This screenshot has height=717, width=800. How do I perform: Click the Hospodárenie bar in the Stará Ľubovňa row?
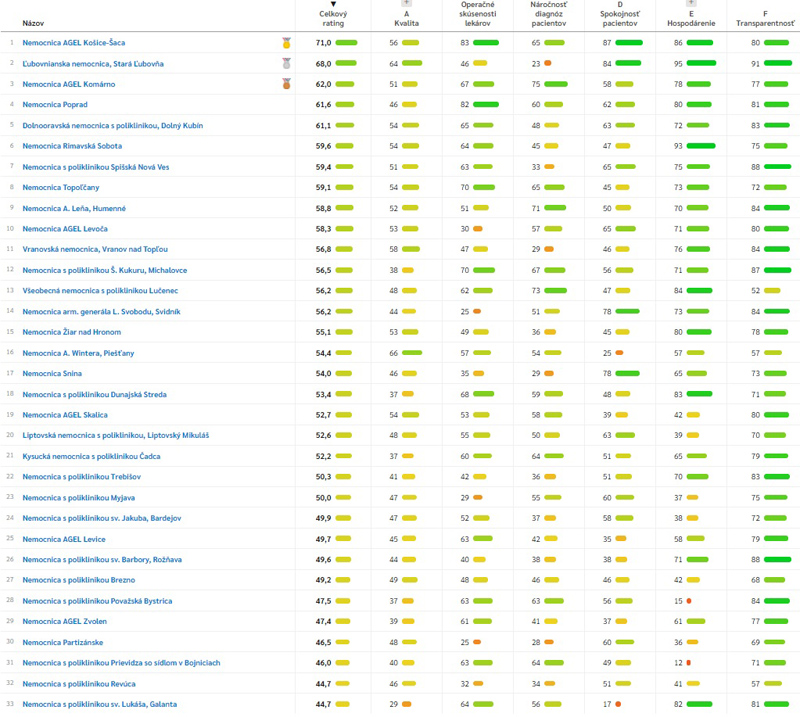[701, 63]
